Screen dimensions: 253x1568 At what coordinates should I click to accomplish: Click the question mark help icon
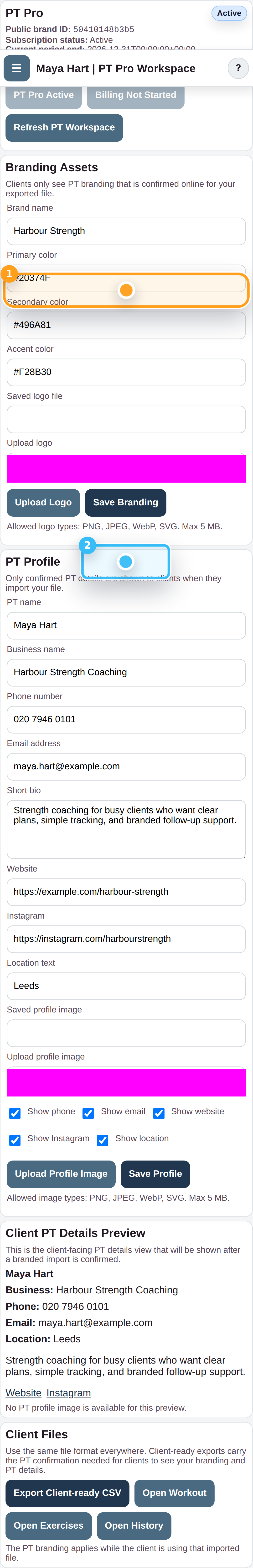238,68
